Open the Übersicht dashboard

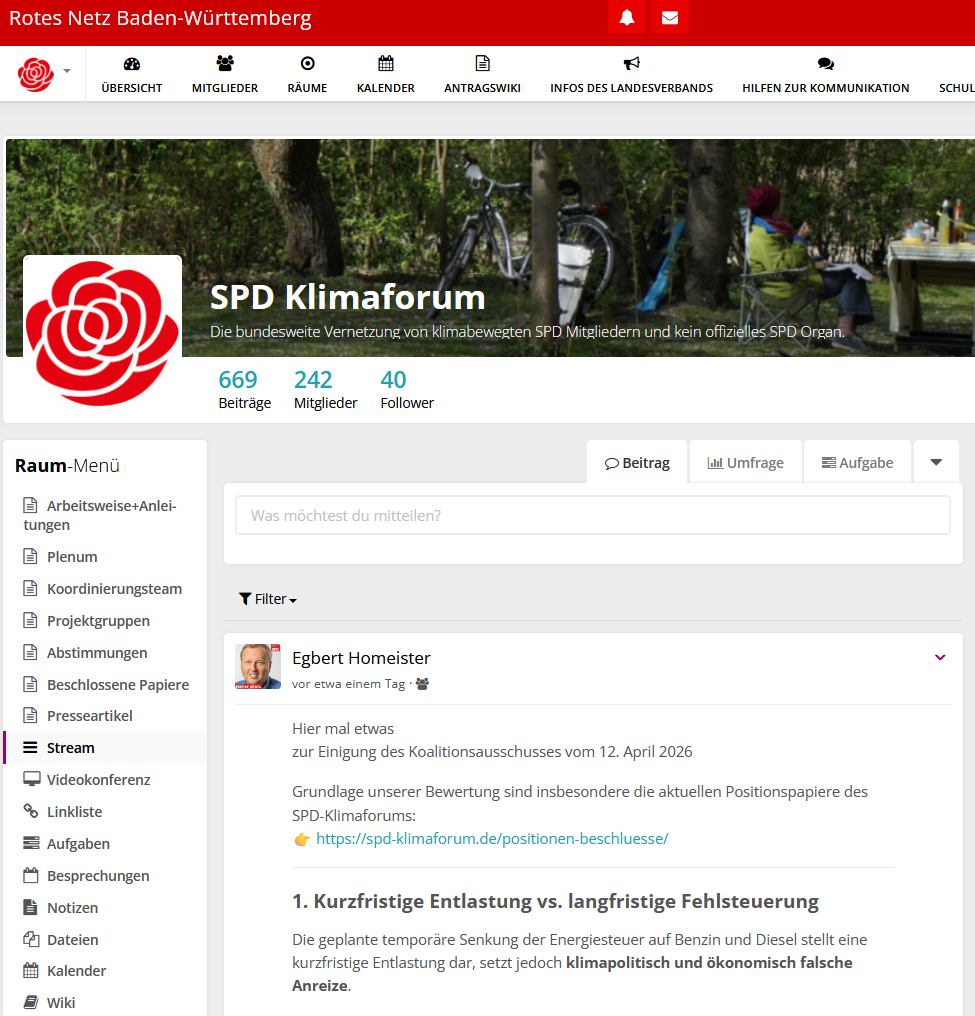coord(131,75)
